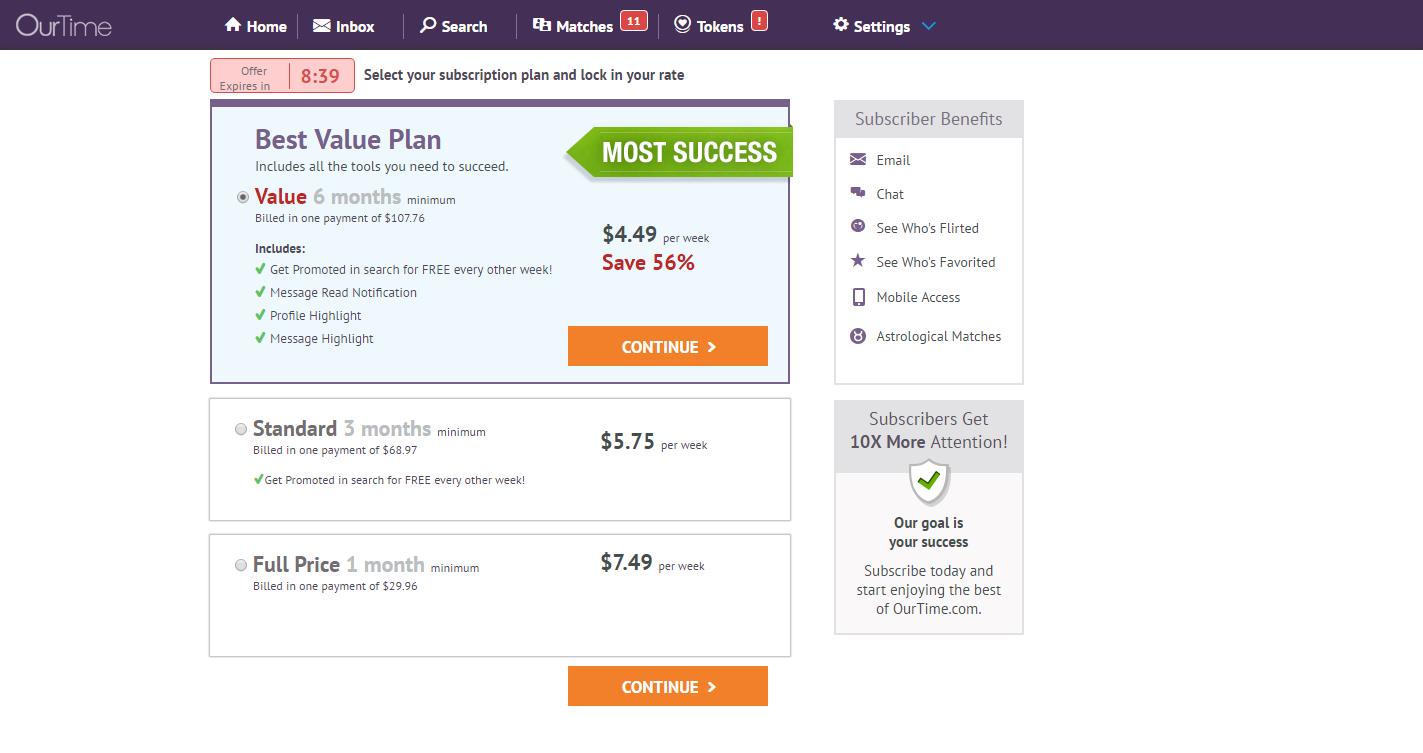Click the Home house icon

click(233, 25)
